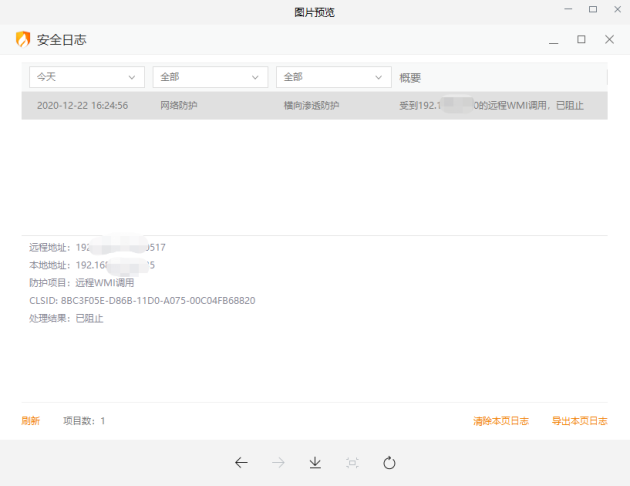This screenshot has width=630, height=486.
Task: Download the image using the download icon
Action: pyautogui.click(x=315, y=463)
